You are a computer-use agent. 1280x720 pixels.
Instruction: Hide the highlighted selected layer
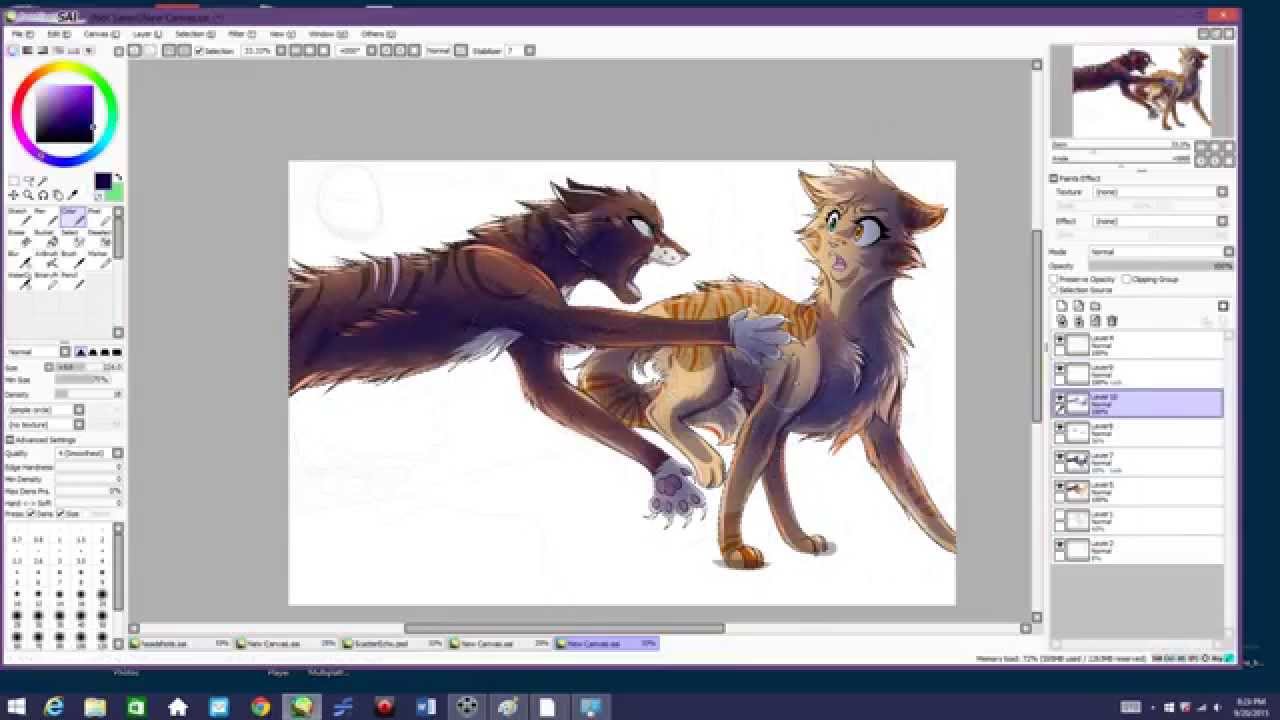pyautogui.click(x=1060, y=398)
